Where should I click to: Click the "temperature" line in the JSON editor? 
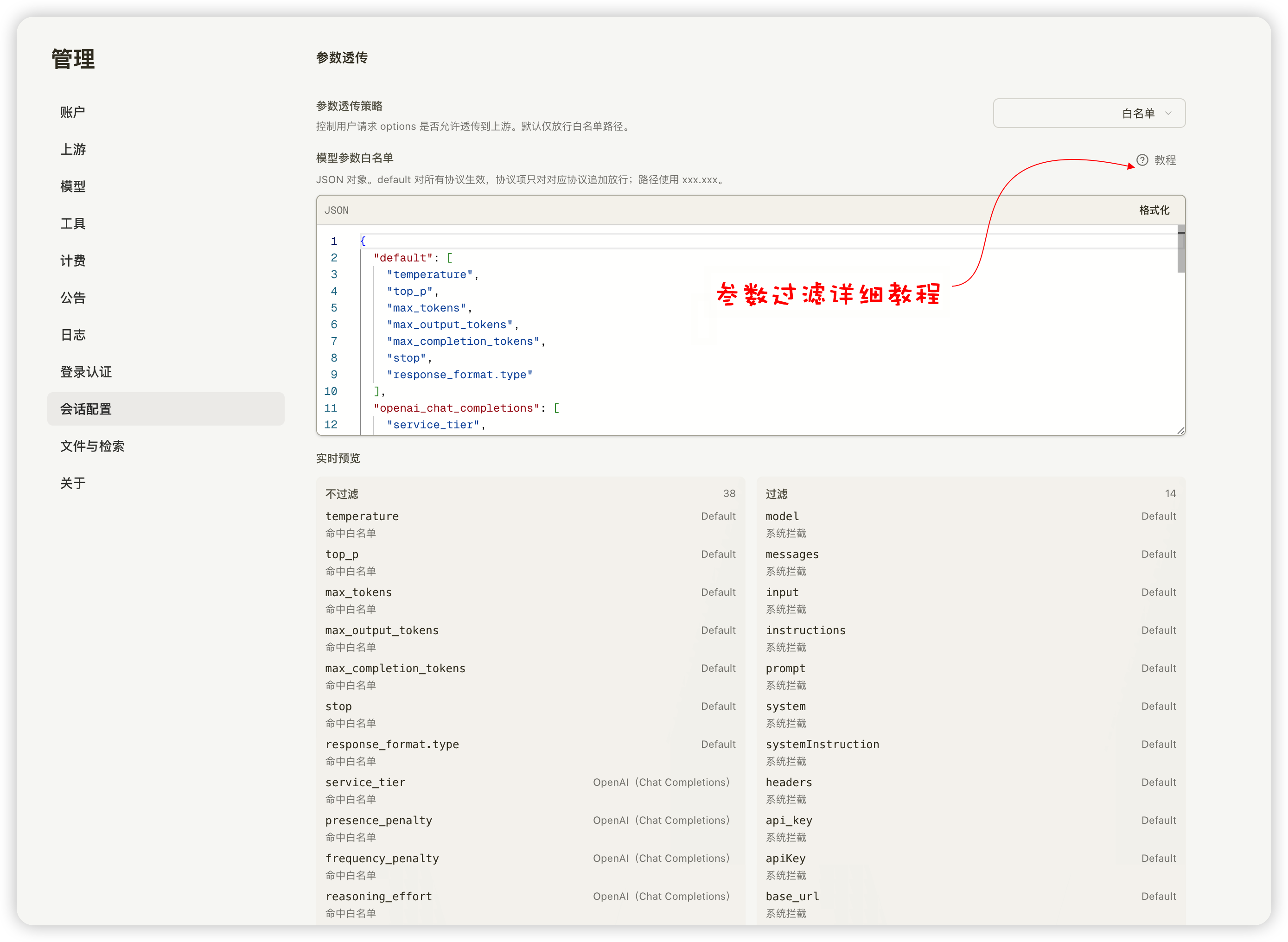433,275
